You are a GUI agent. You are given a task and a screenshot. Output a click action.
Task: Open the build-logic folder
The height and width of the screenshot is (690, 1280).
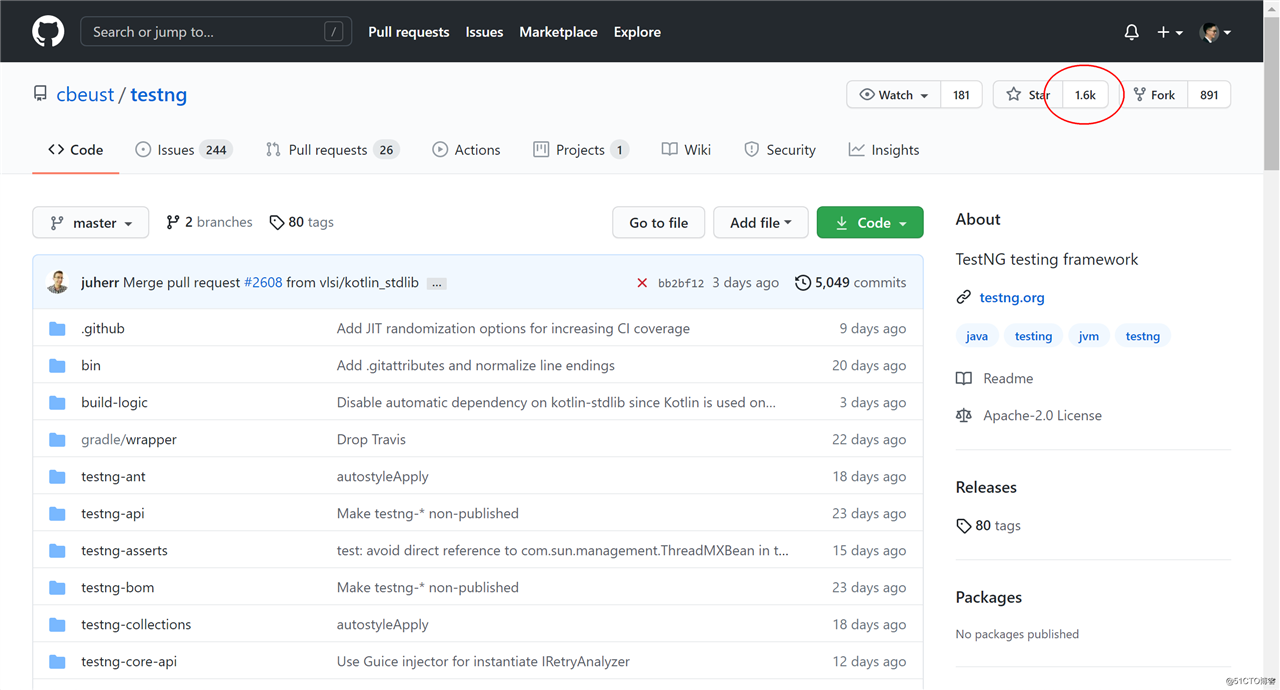click(114, 402)
